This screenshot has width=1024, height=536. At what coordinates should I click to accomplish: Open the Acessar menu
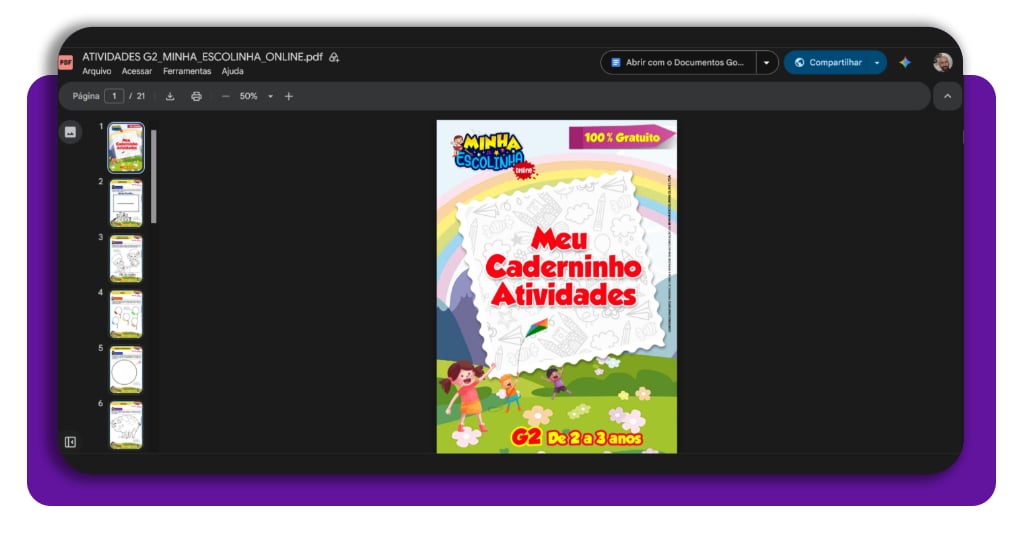coord(136,71)
